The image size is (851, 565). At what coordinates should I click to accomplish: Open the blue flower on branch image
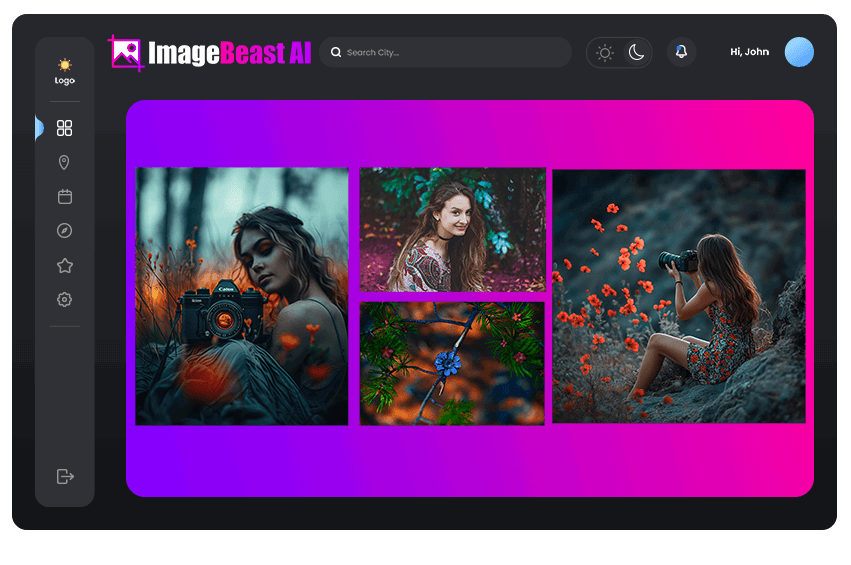tap(452, 363)
